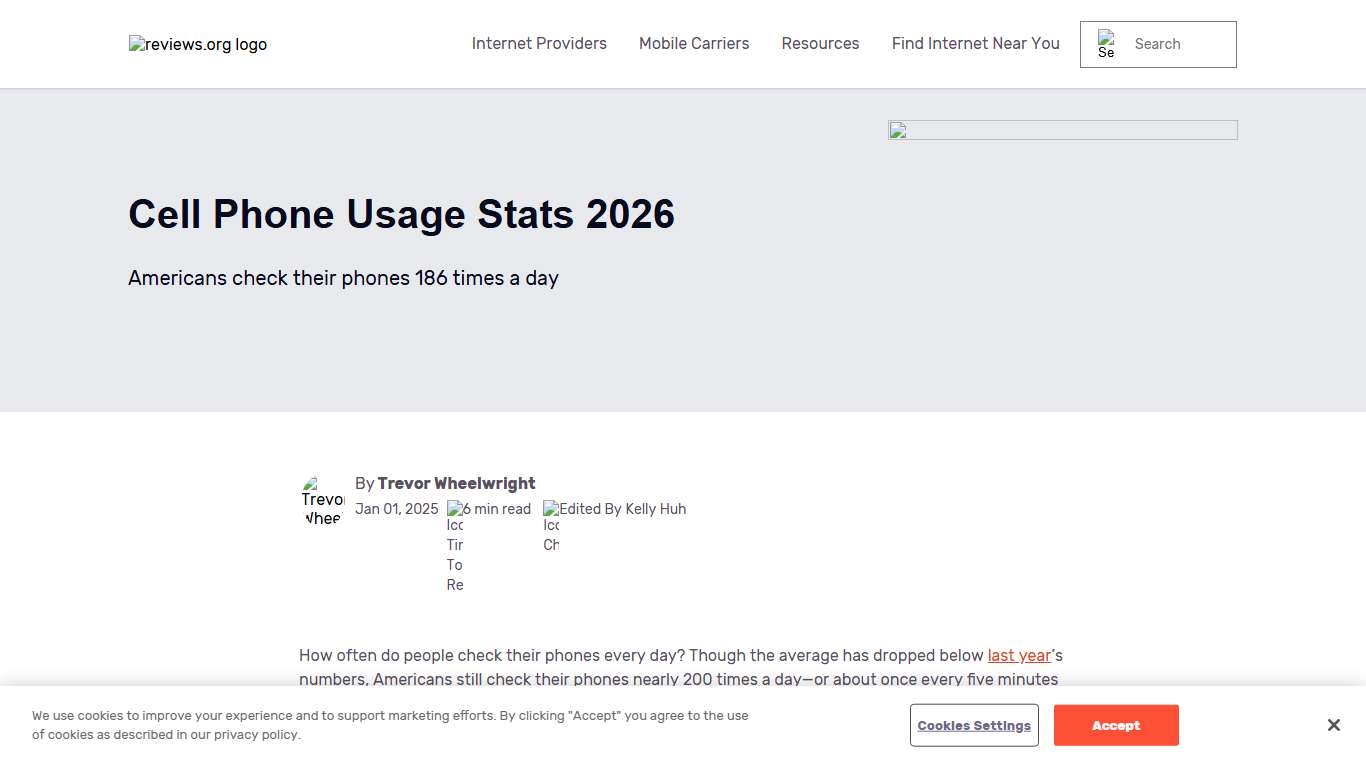1366x768 pixels.
Task: Dismiss the cookie banner with the X
Action: pyautogui.click(x=1333, y=725)
